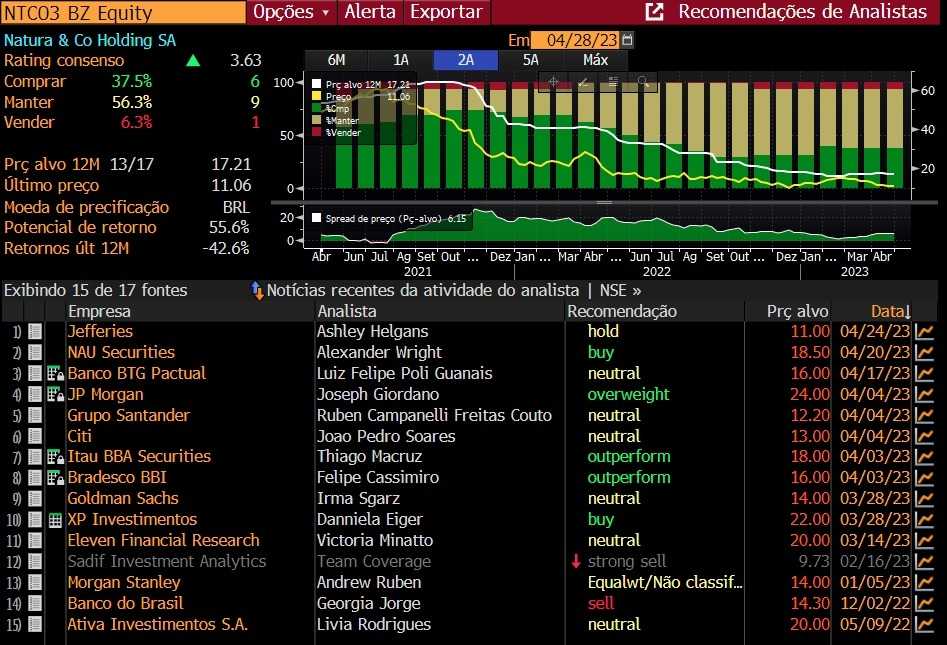Toggle the Prç alvo 12M legend series
The image size is (947, 645).
(x=318, y=85)
